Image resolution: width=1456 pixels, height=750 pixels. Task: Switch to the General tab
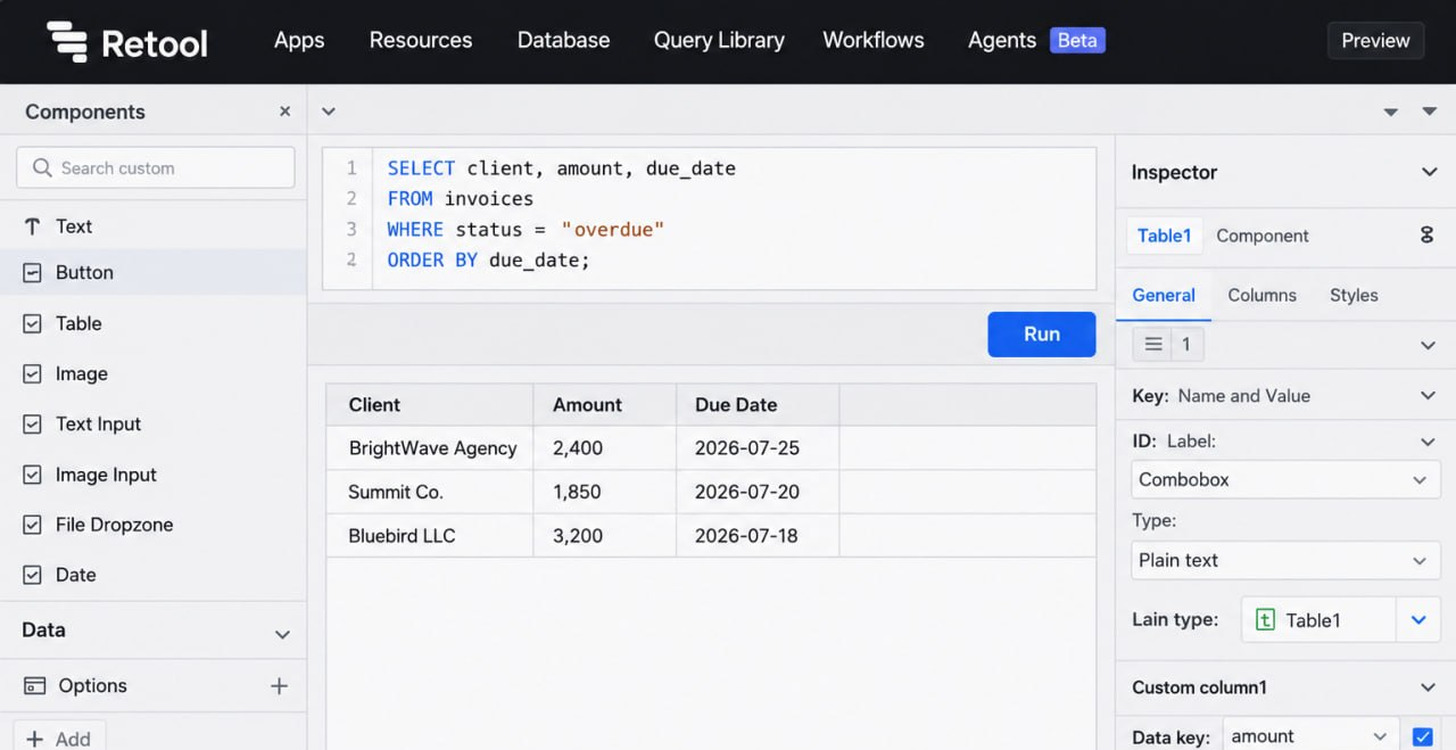(x=1163, y=296)
